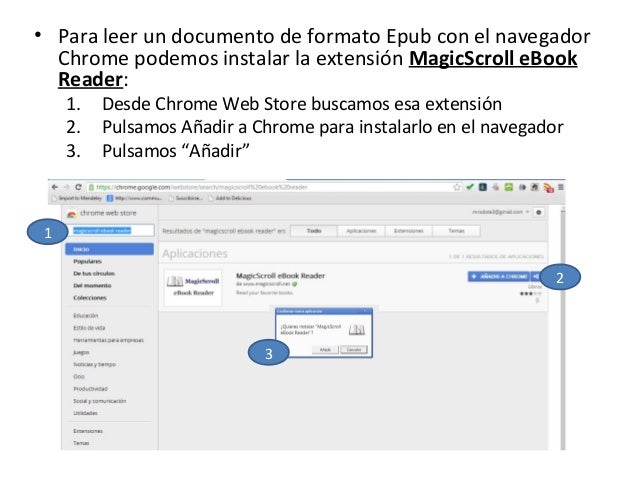Viewport: 638px width, 479px height.
Task: Click the star rating of MagicScroll
Action: 531,293
